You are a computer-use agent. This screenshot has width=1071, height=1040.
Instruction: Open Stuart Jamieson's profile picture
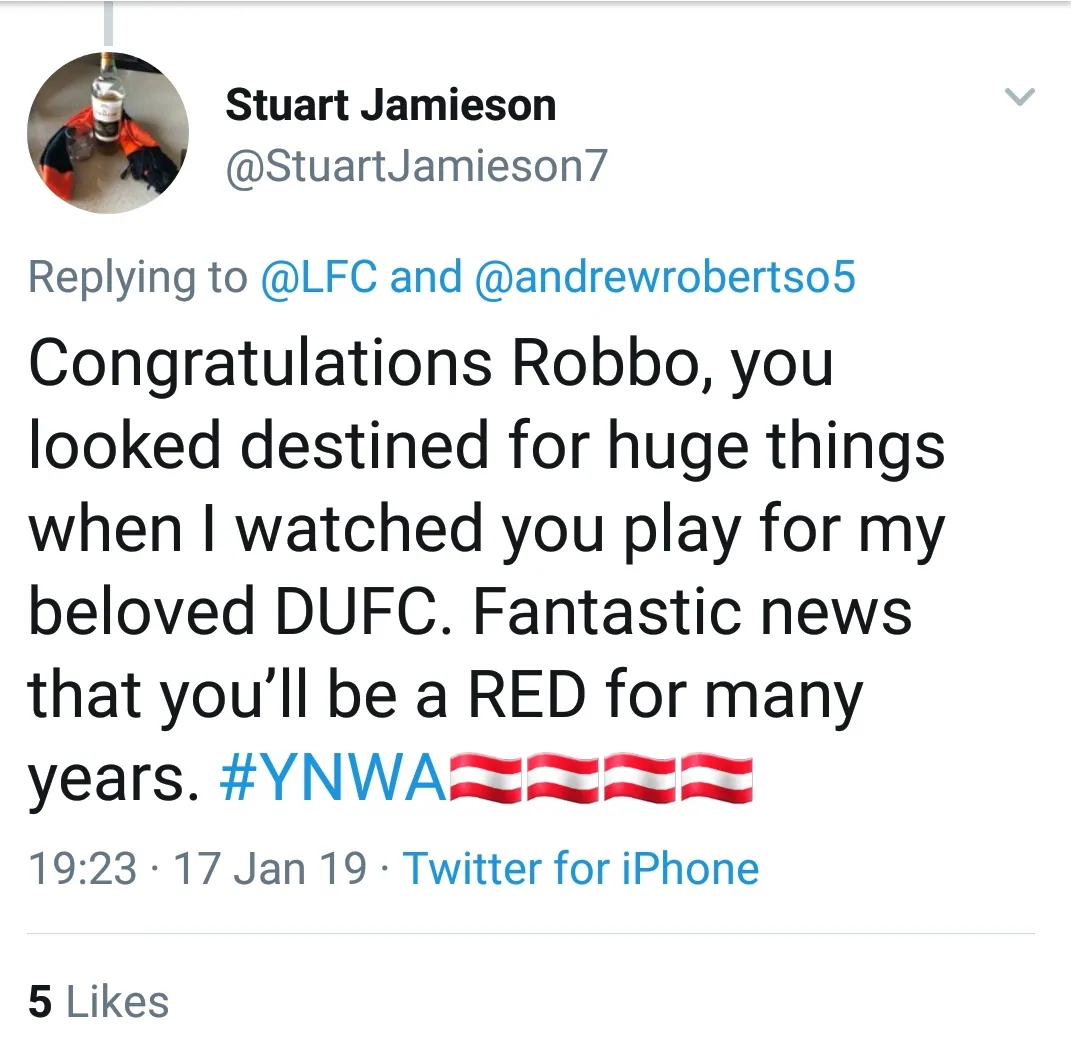[107, 132]
